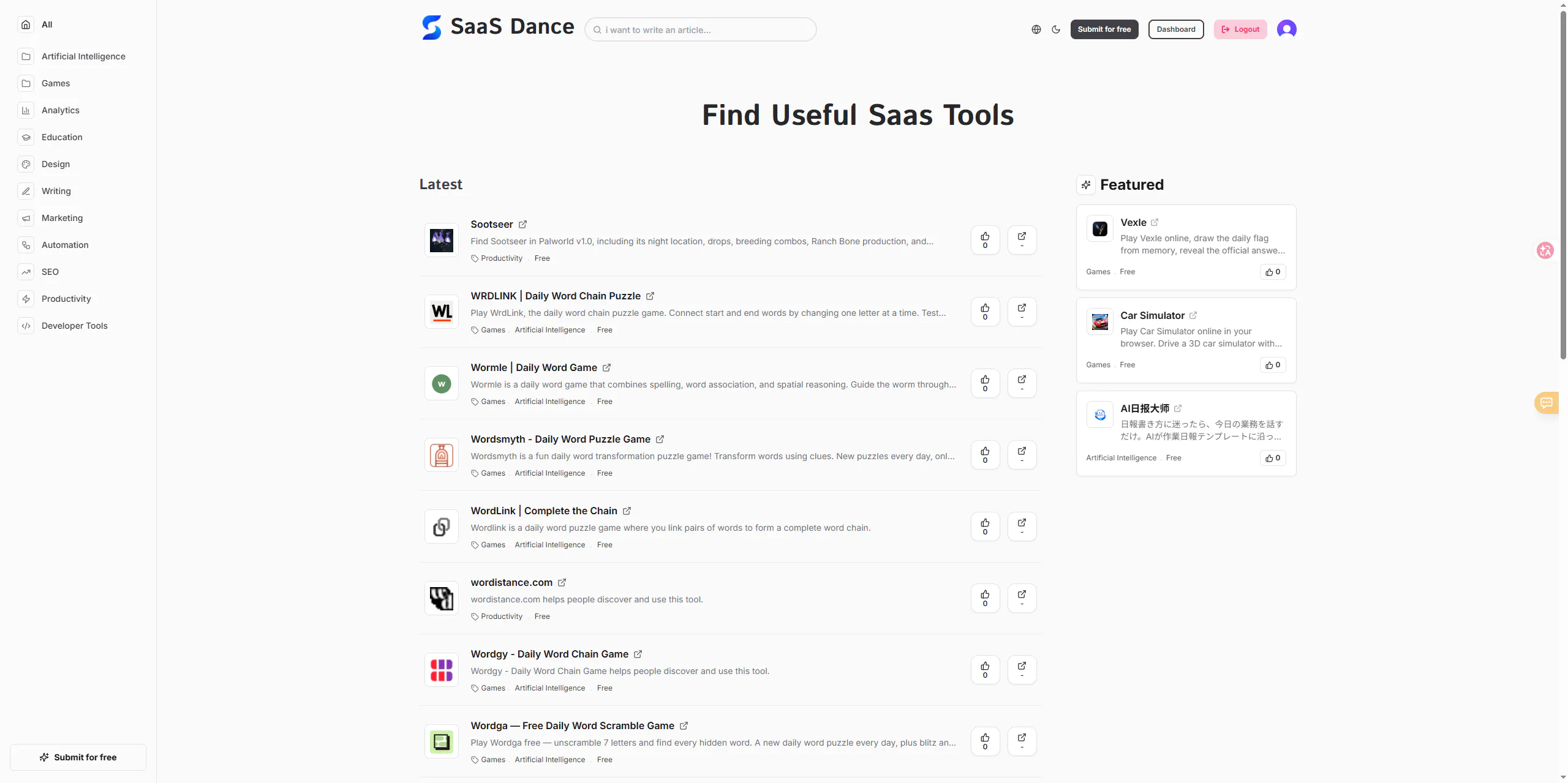Open WRDLINK external visit button
Image resolution: width=1568 pixels, height=783 pixels.
[1022, 312]
